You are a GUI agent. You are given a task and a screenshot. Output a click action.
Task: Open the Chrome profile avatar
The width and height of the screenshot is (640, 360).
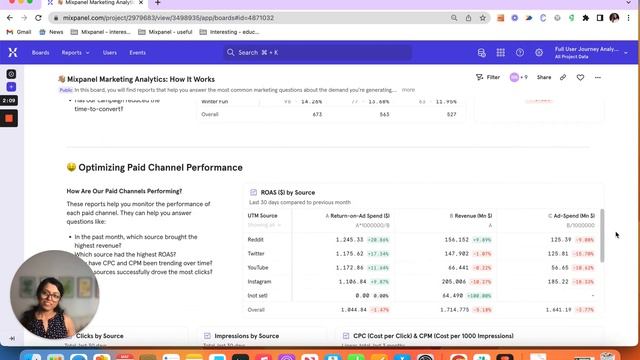(614, 18)
